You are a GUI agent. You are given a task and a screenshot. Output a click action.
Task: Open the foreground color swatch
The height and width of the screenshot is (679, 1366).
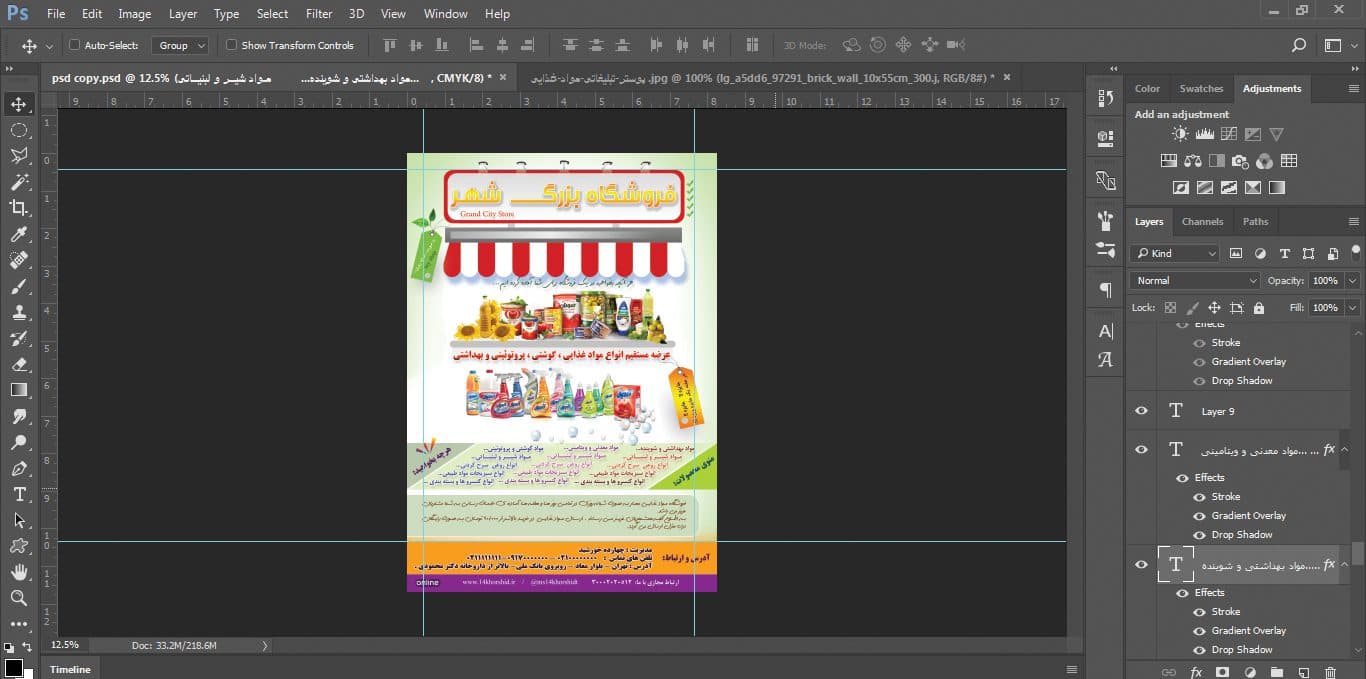click(13, 668)
